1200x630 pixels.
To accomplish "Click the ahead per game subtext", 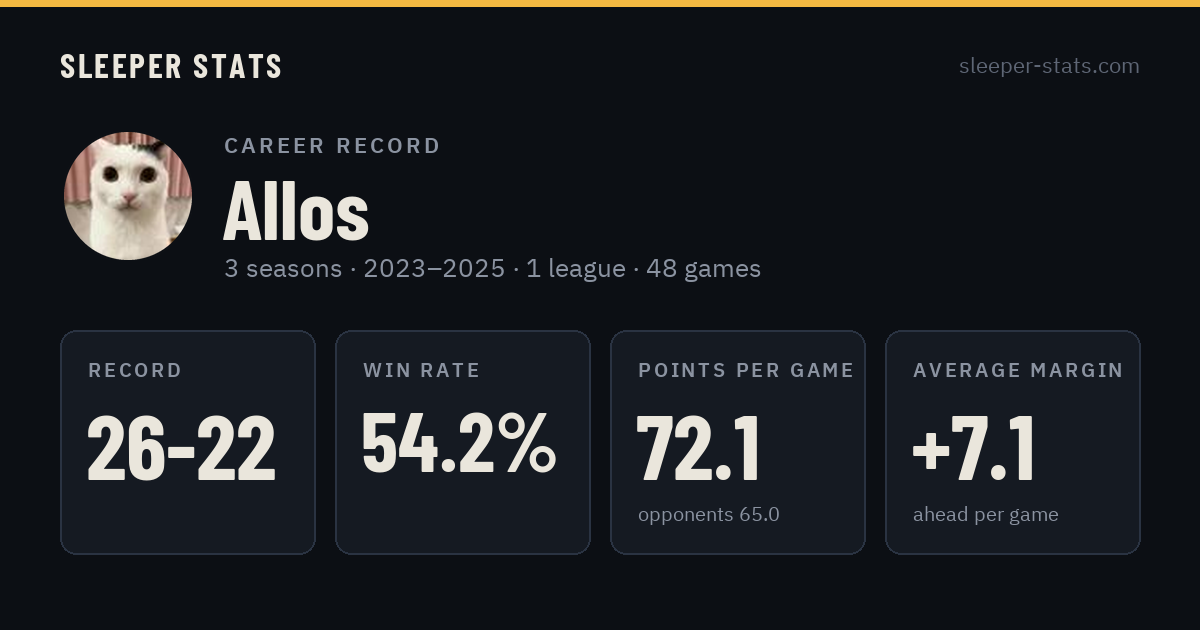I will (986, 515).
